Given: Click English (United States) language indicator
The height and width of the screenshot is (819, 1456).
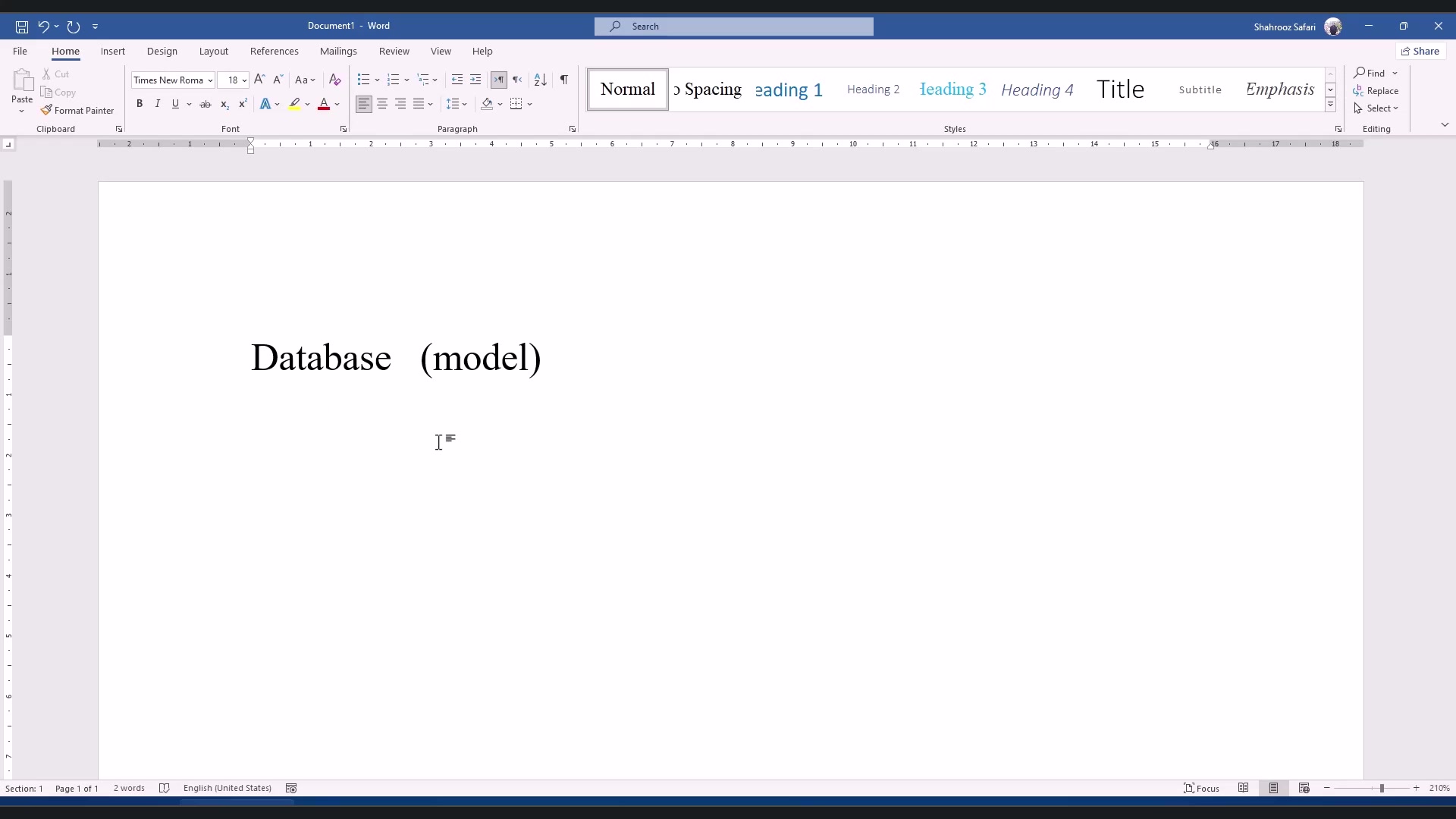Looking at the screenshot, I should point(227,789).
